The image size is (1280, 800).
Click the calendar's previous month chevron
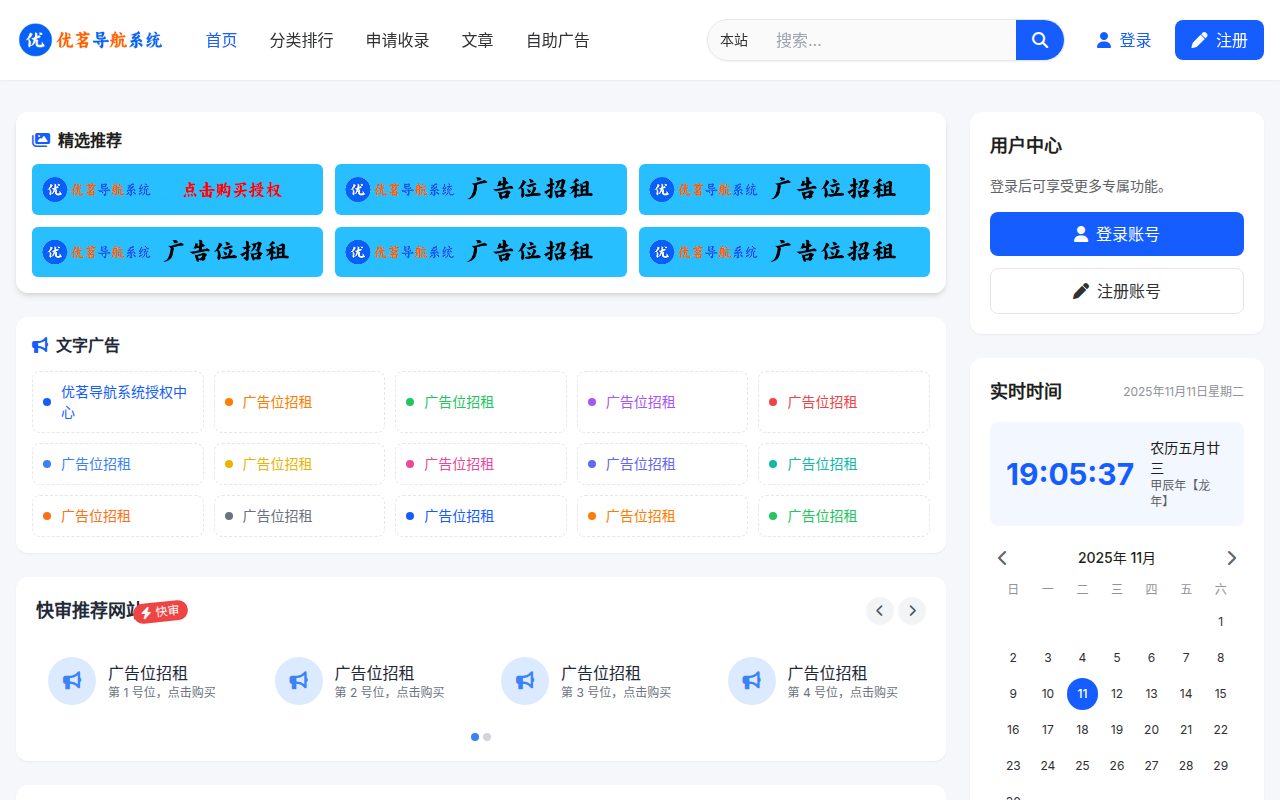(1002, 557)
